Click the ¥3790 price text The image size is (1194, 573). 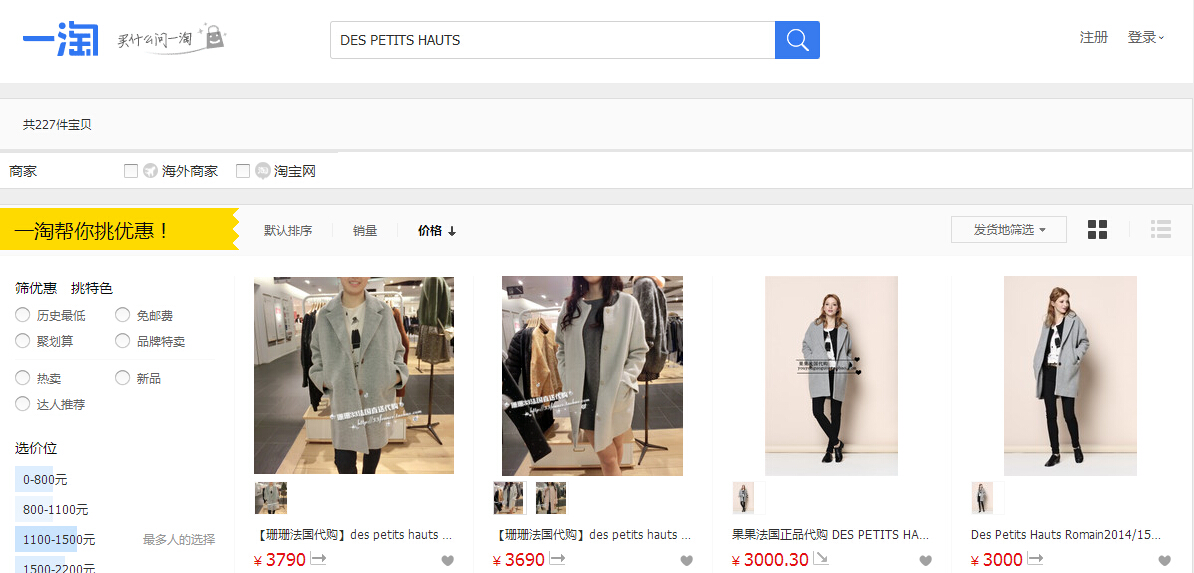(279, 560)
